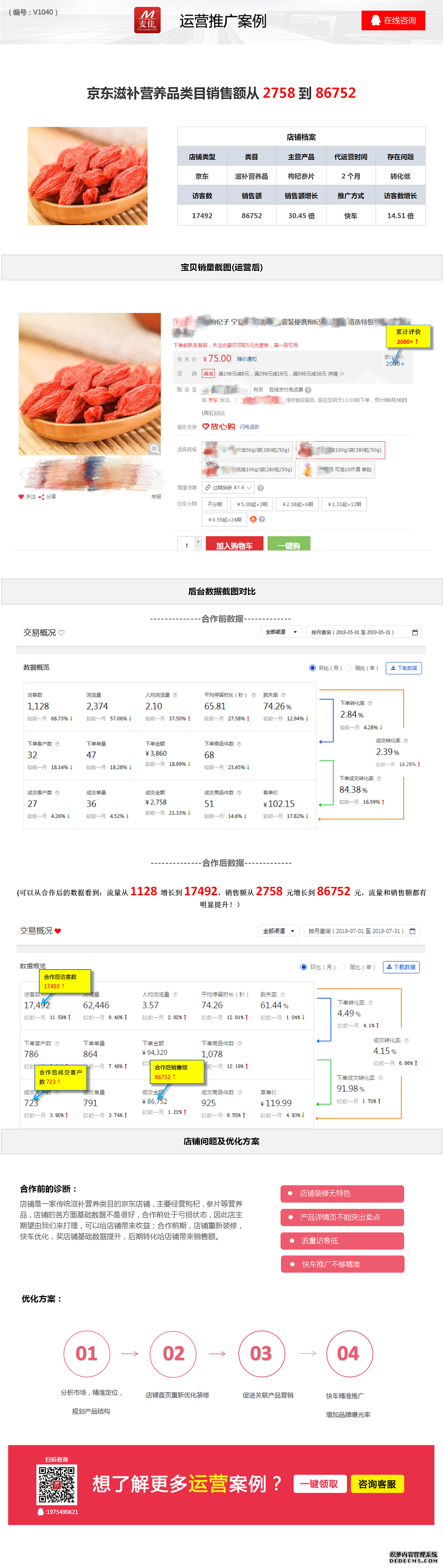
Task: Click the 快车推广不够精准 issue tag
Action: tap(343, 1264)
